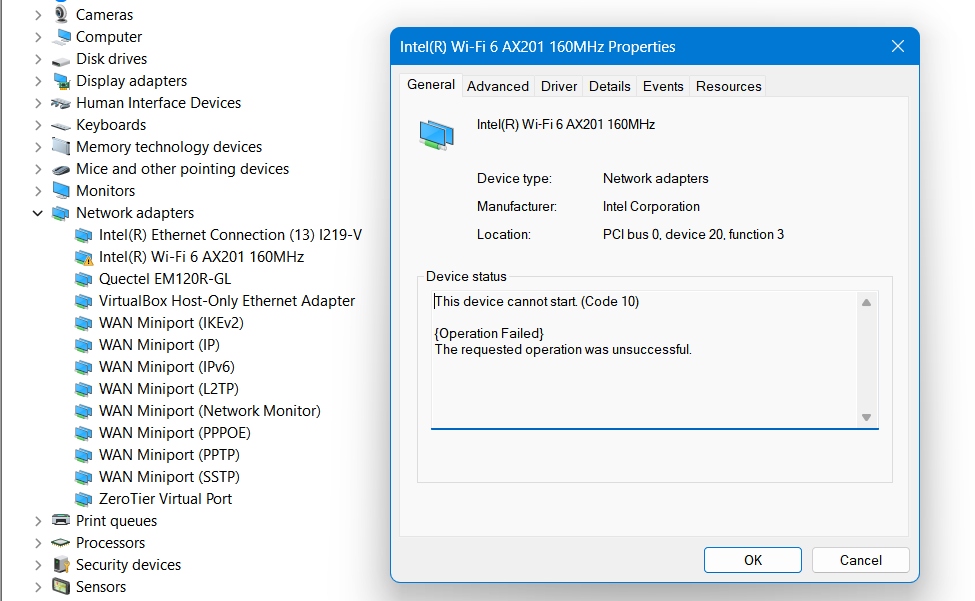Screen dimensions: 975x601
Task: Switch to the Details tab
Action: click(609, 86)
